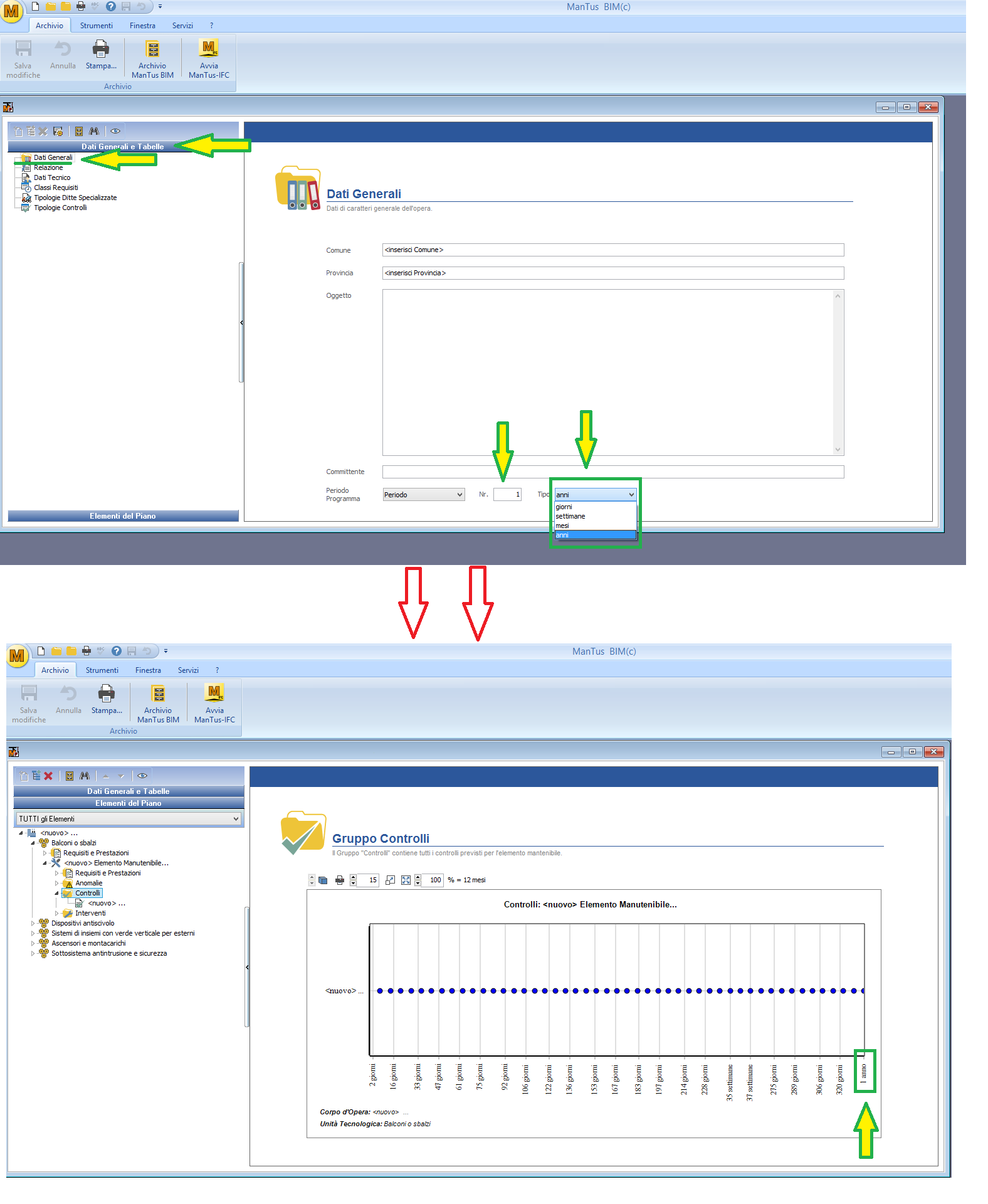Screen dimensions: 988x1204
Task: Click red X delete icon in lower panel
Action: (x=48, y=776)
